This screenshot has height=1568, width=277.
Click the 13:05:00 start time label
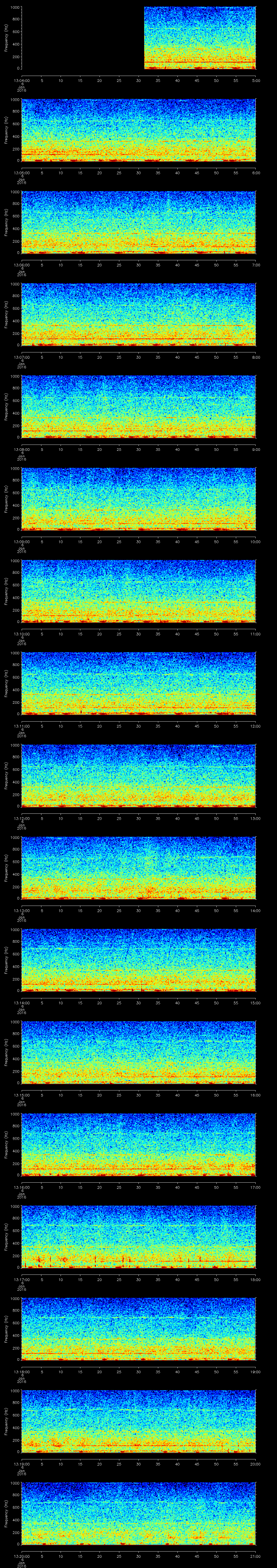click(x=22, y=173)
